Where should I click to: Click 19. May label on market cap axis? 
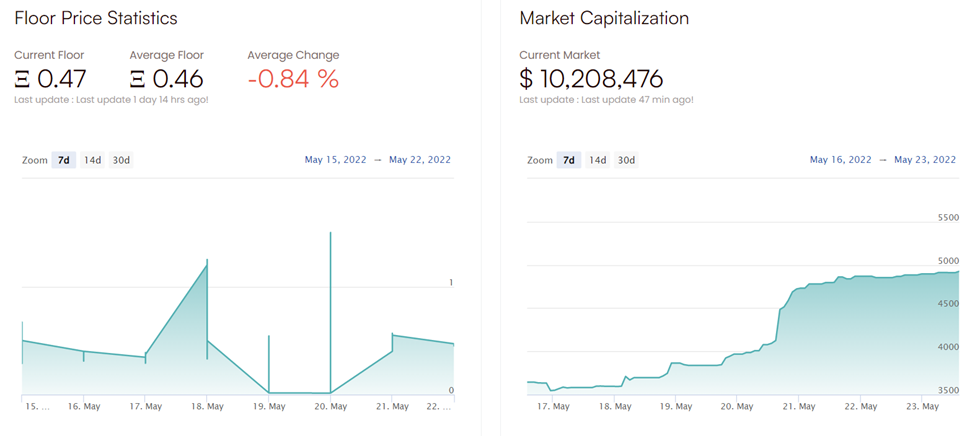[x=675, y=406]
